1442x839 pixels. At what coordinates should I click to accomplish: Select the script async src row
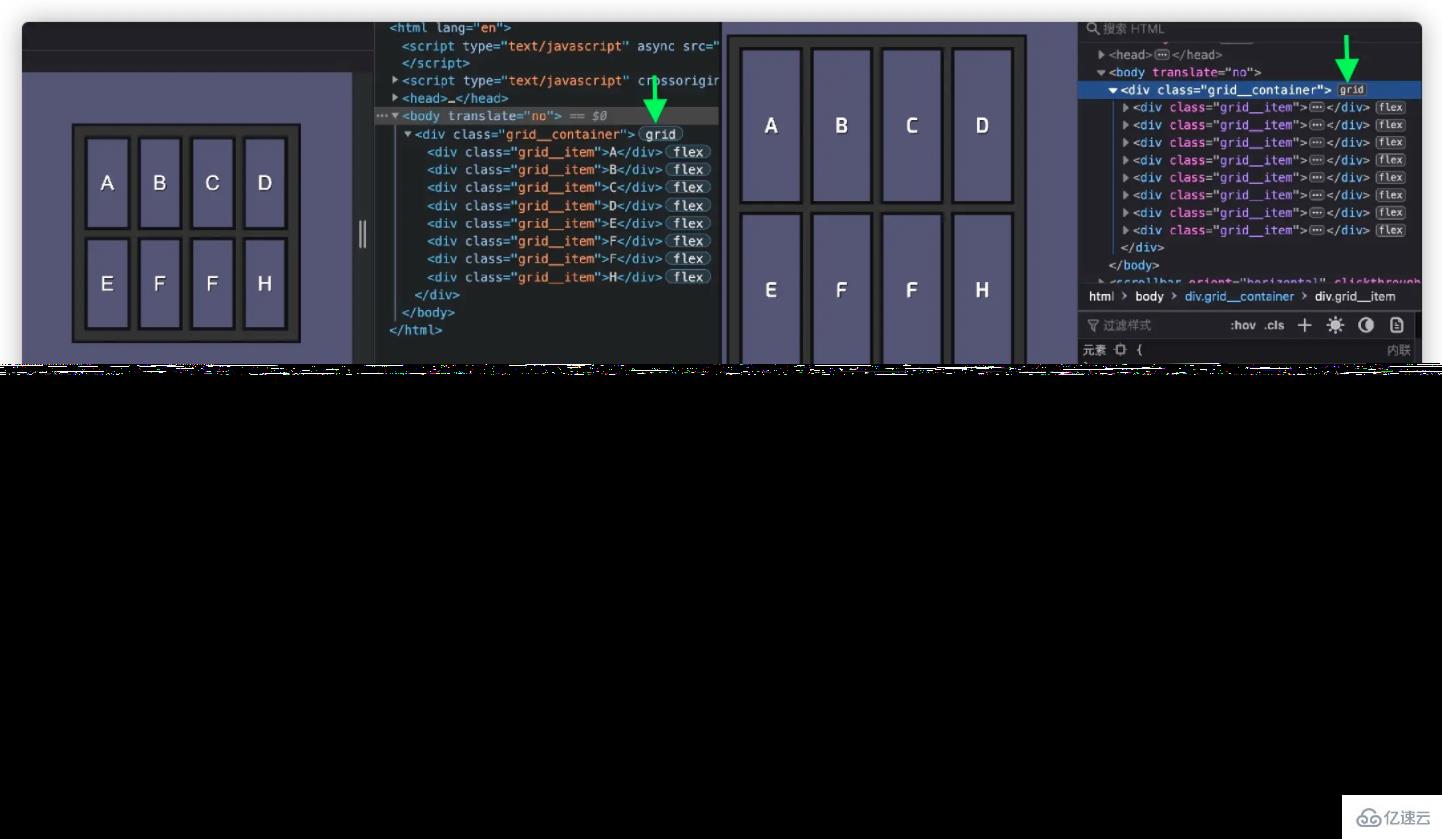561,46
